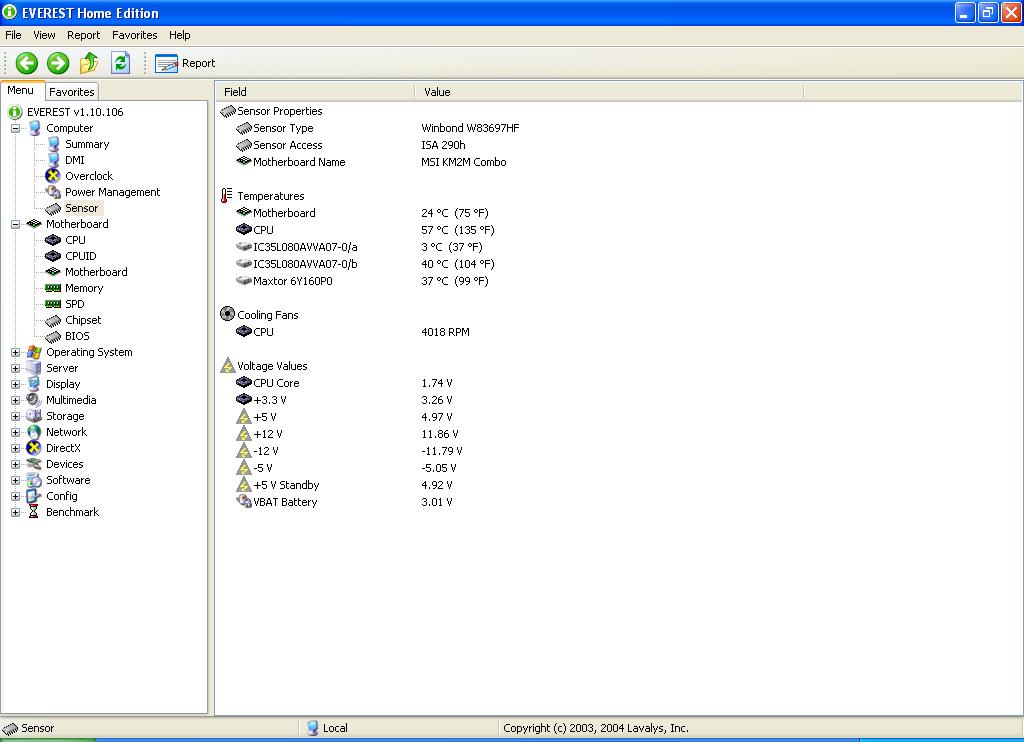Select the Summary tree item
This screenshot has width=1024, height=742.
coord(87,144)
